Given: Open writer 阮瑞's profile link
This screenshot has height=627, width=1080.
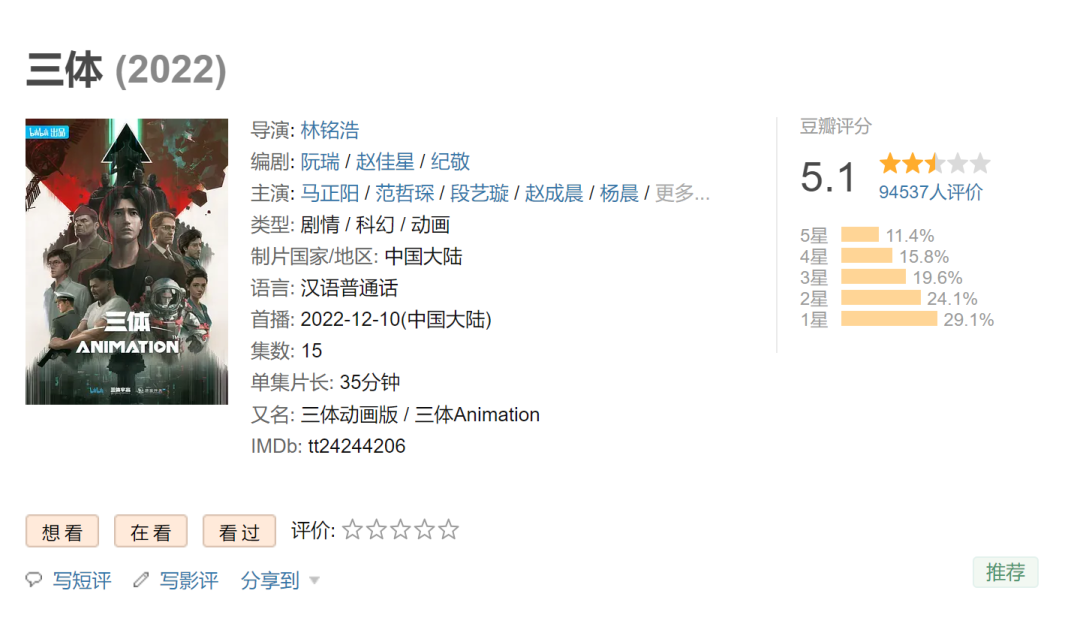Looking at the screenshot, I should click(x=320, y=162).
